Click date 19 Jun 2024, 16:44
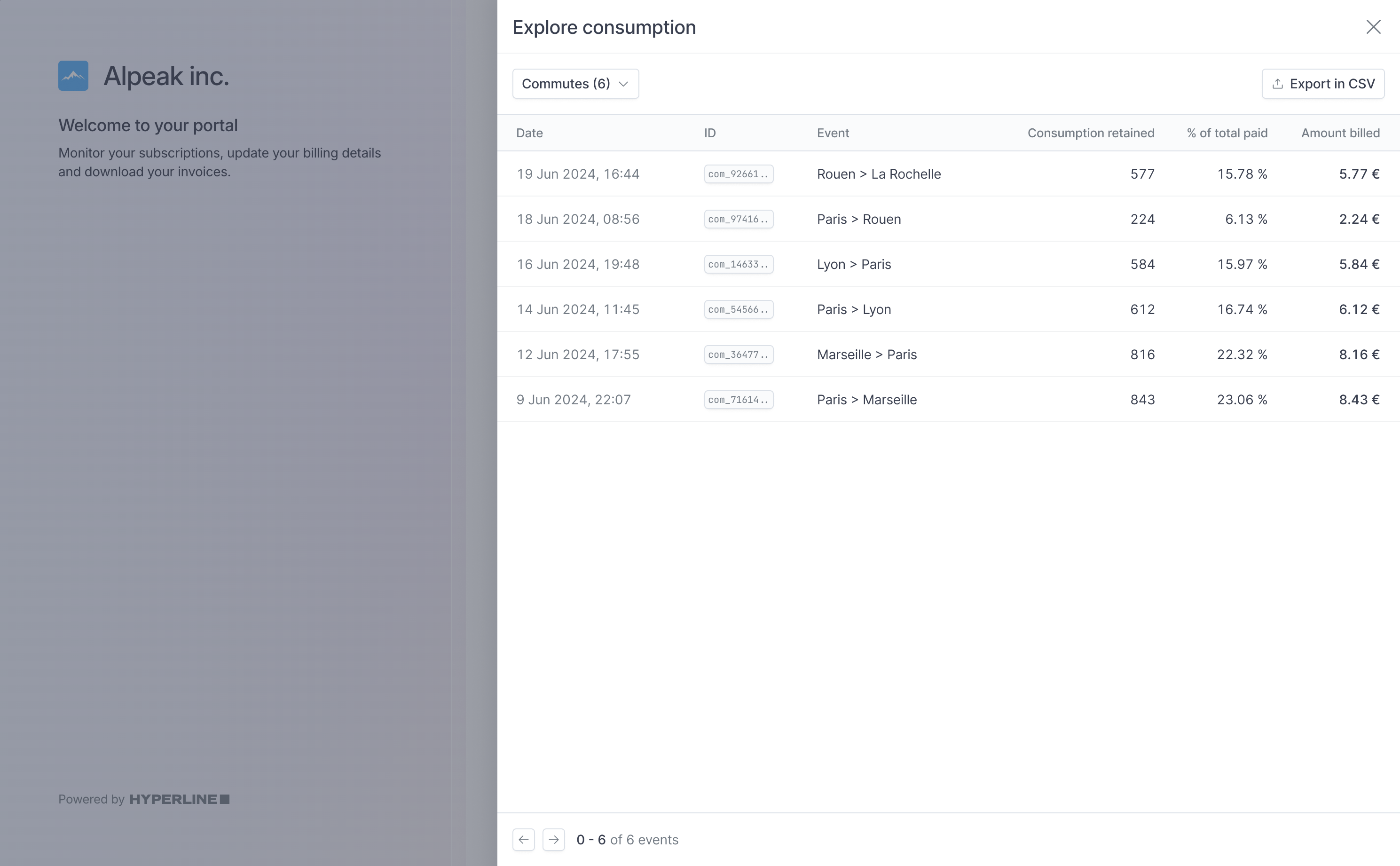This screenshot has height=866, width=1400. click(577, 174)
